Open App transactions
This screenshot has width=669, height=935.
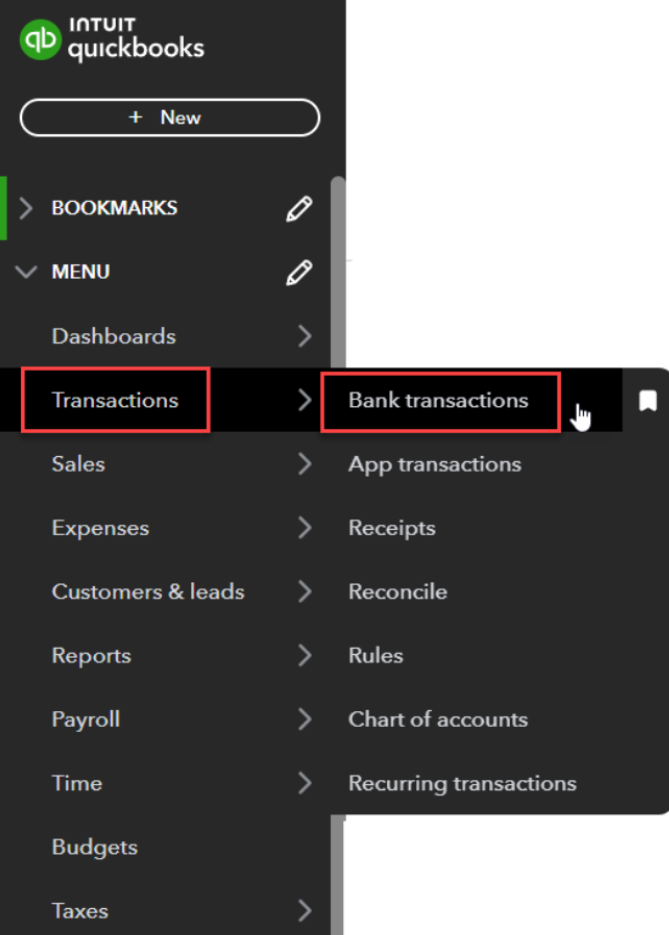435,464
